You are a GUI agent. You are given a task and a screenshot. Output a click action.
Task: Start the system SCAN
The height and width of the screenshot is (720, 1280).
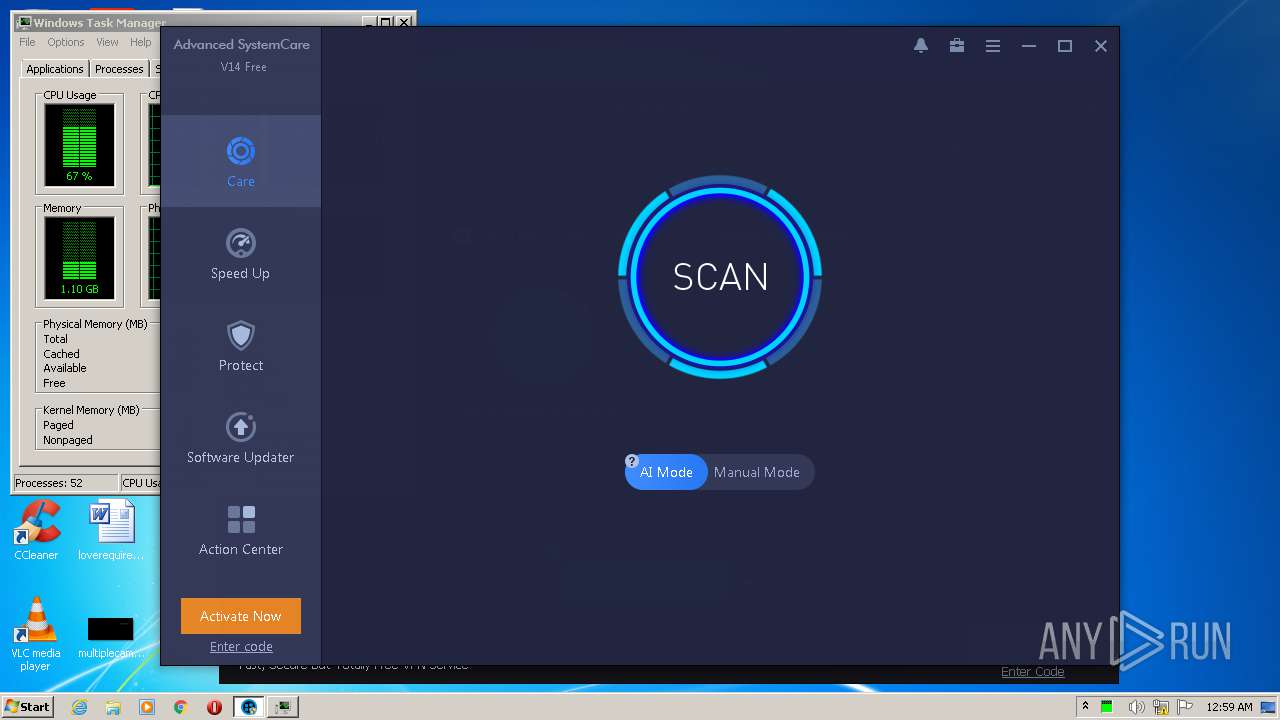point(720,277)
